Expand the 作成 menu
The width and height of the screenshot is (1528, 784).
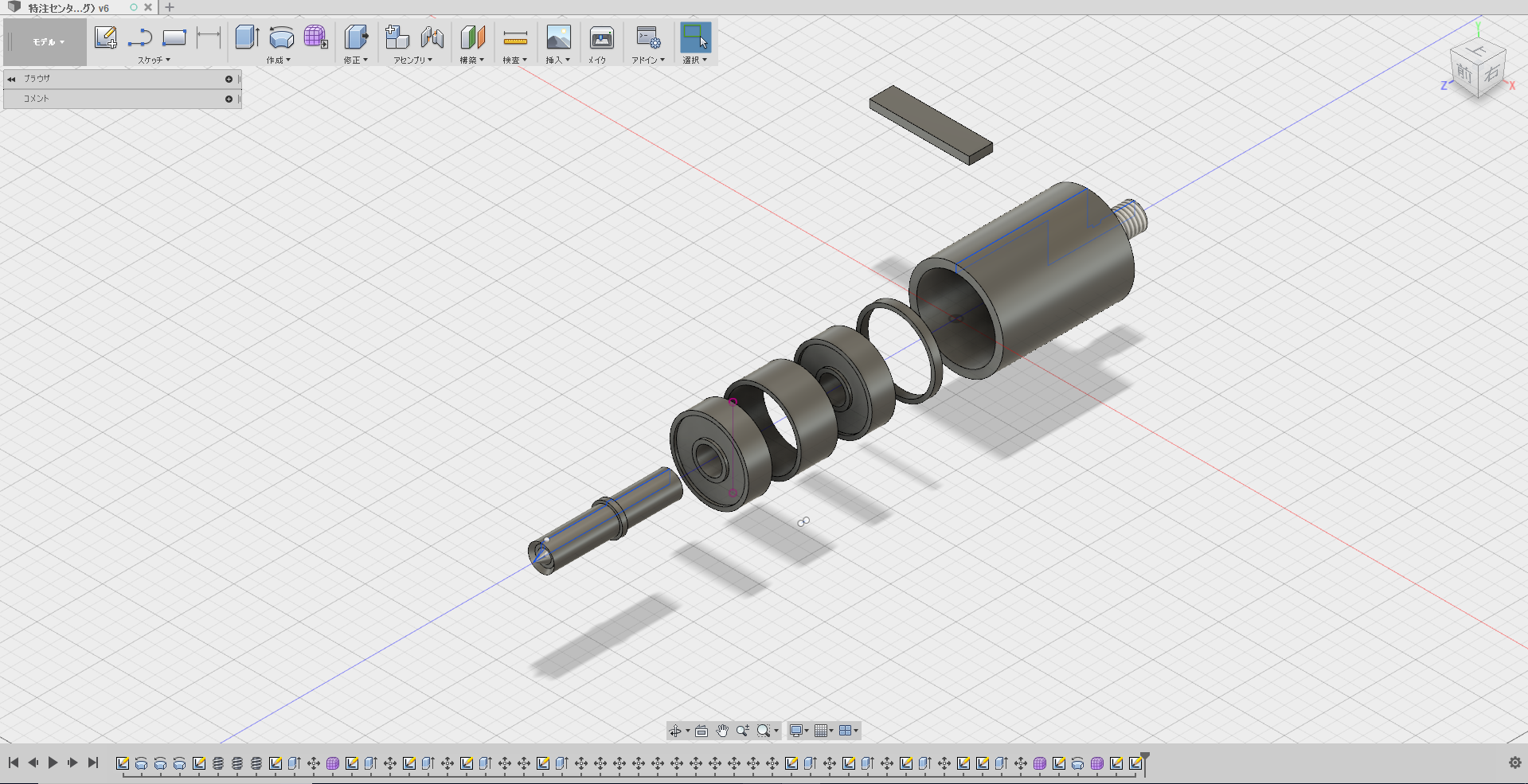click(279, 60)
